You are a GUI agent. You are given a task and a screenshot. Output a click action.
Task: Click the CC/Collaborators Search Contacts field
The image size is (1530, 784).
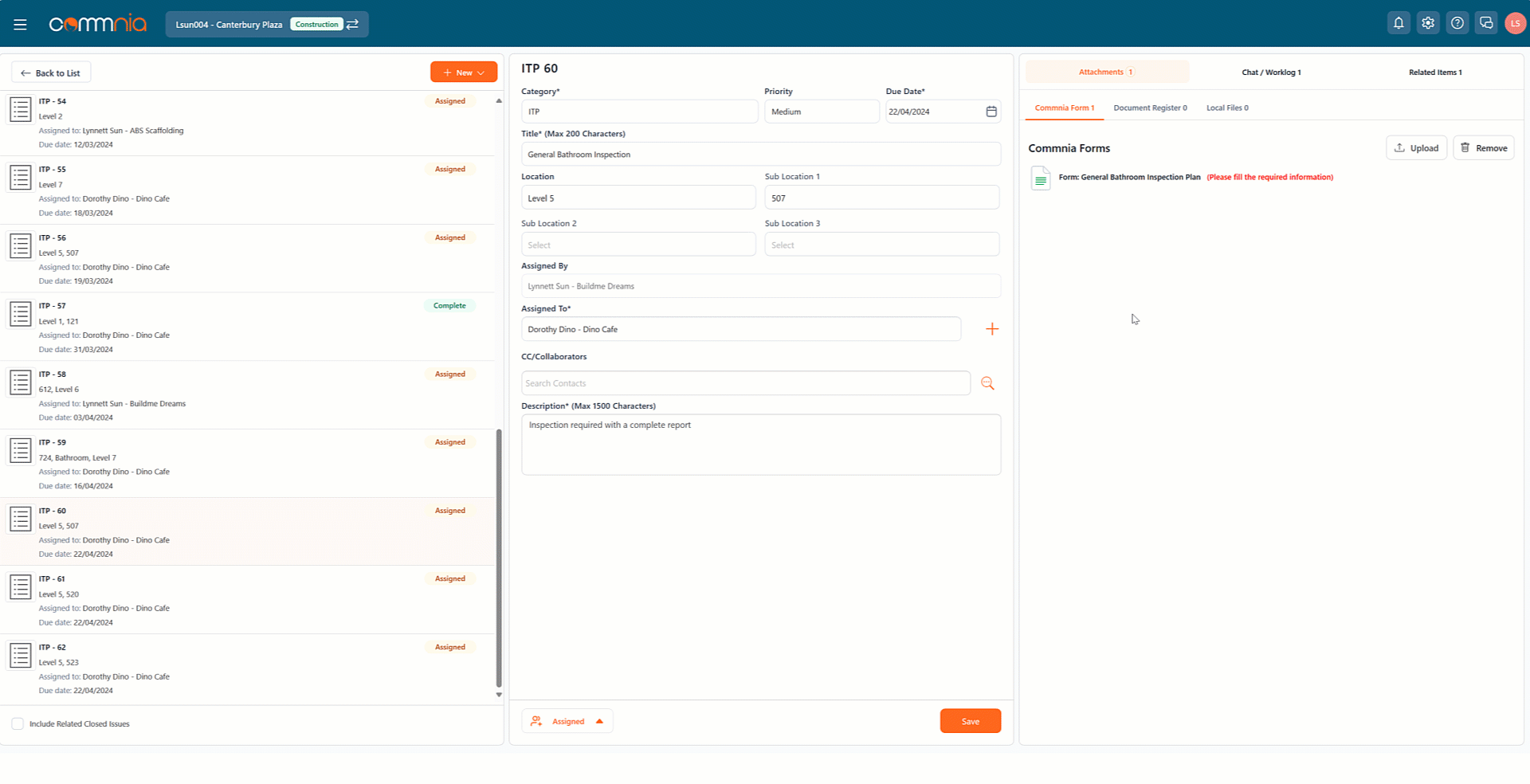point(746,383)
